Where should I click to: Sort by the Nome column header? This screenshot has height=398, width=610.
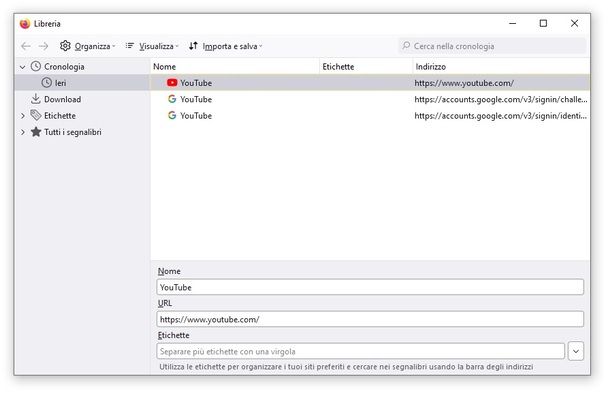(x=235, y=67)
